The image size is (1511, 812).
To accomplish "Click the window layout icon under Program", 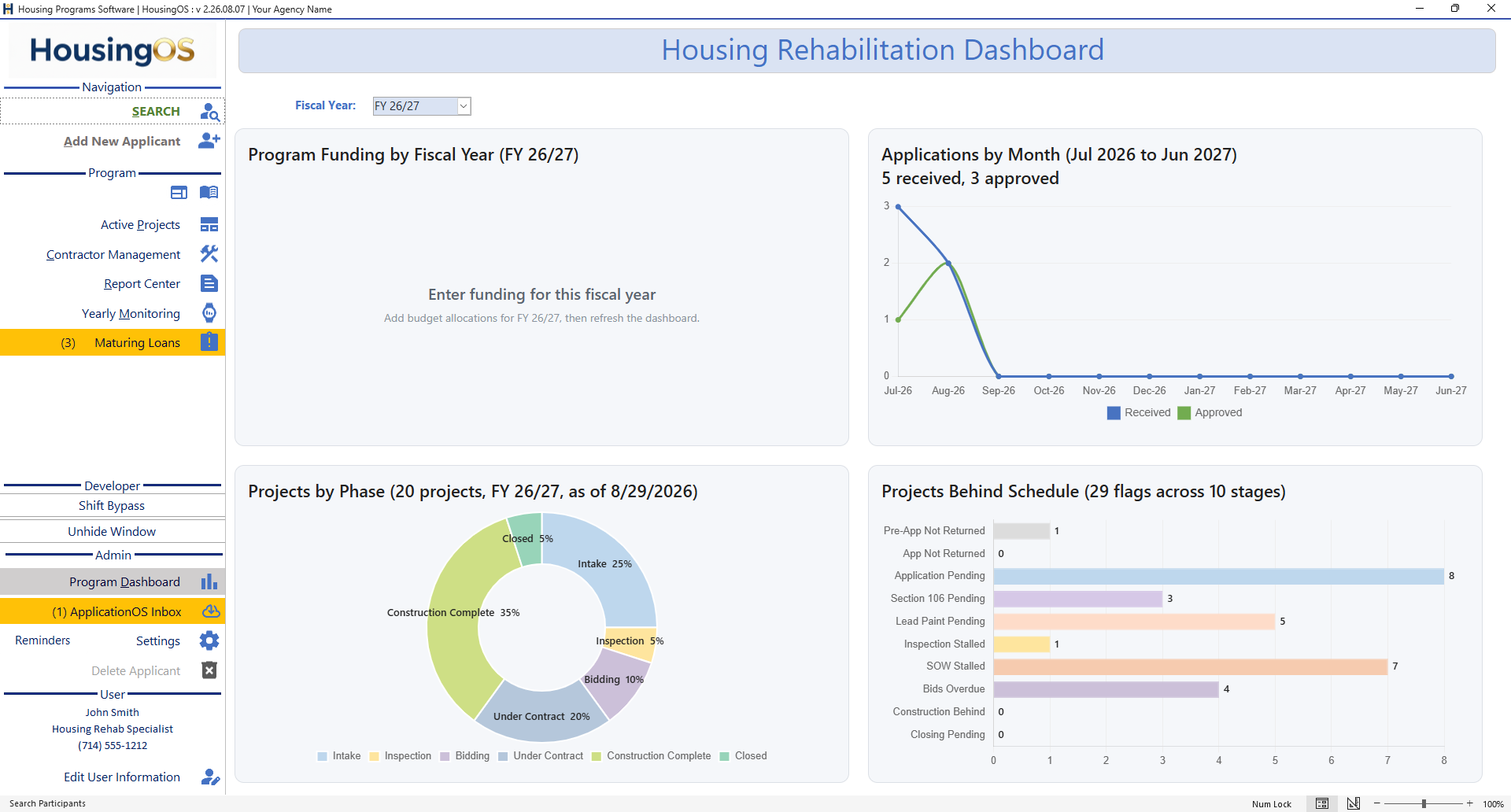I will (179, 193).
